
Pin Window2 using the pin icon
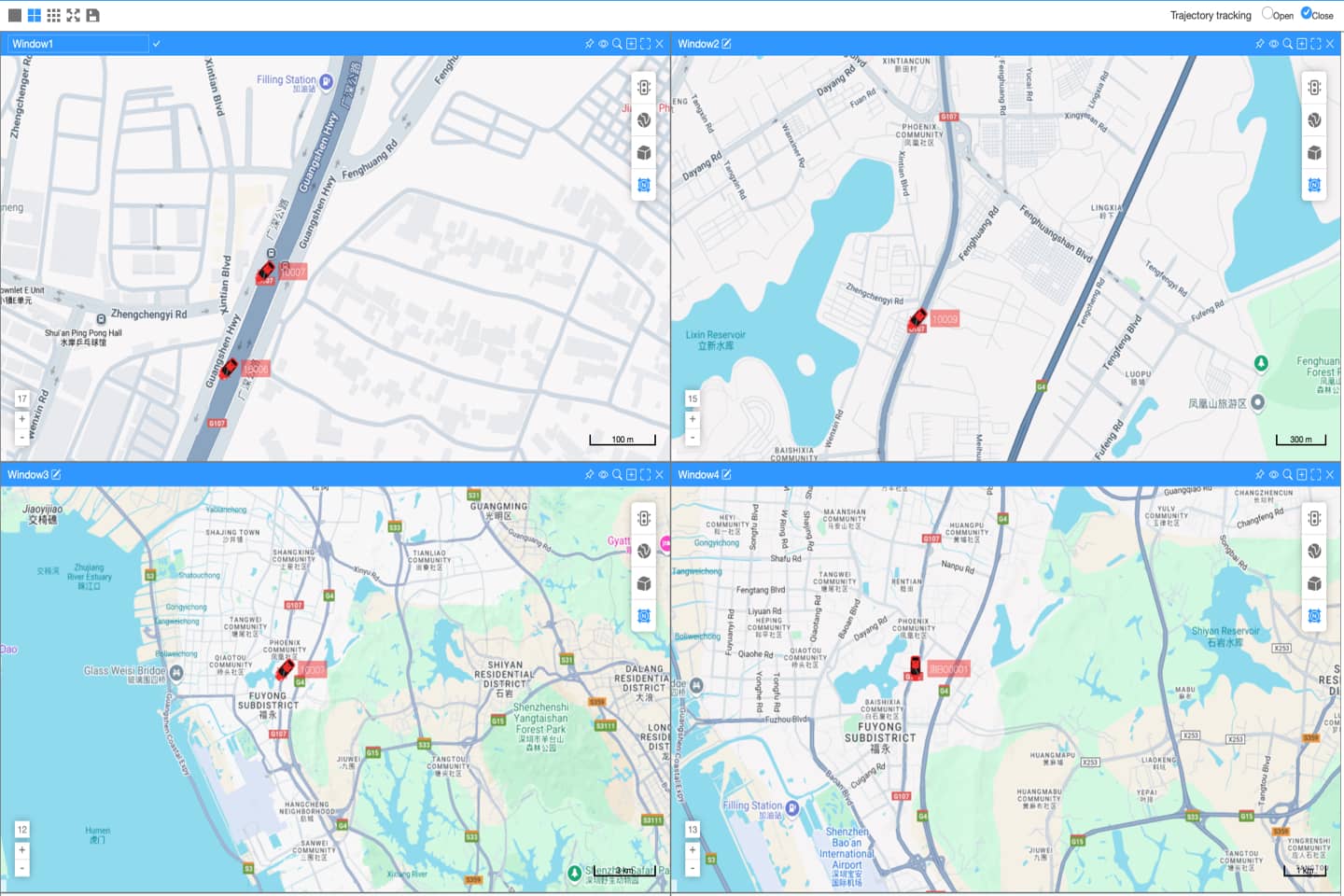[x=1259, y=44]
